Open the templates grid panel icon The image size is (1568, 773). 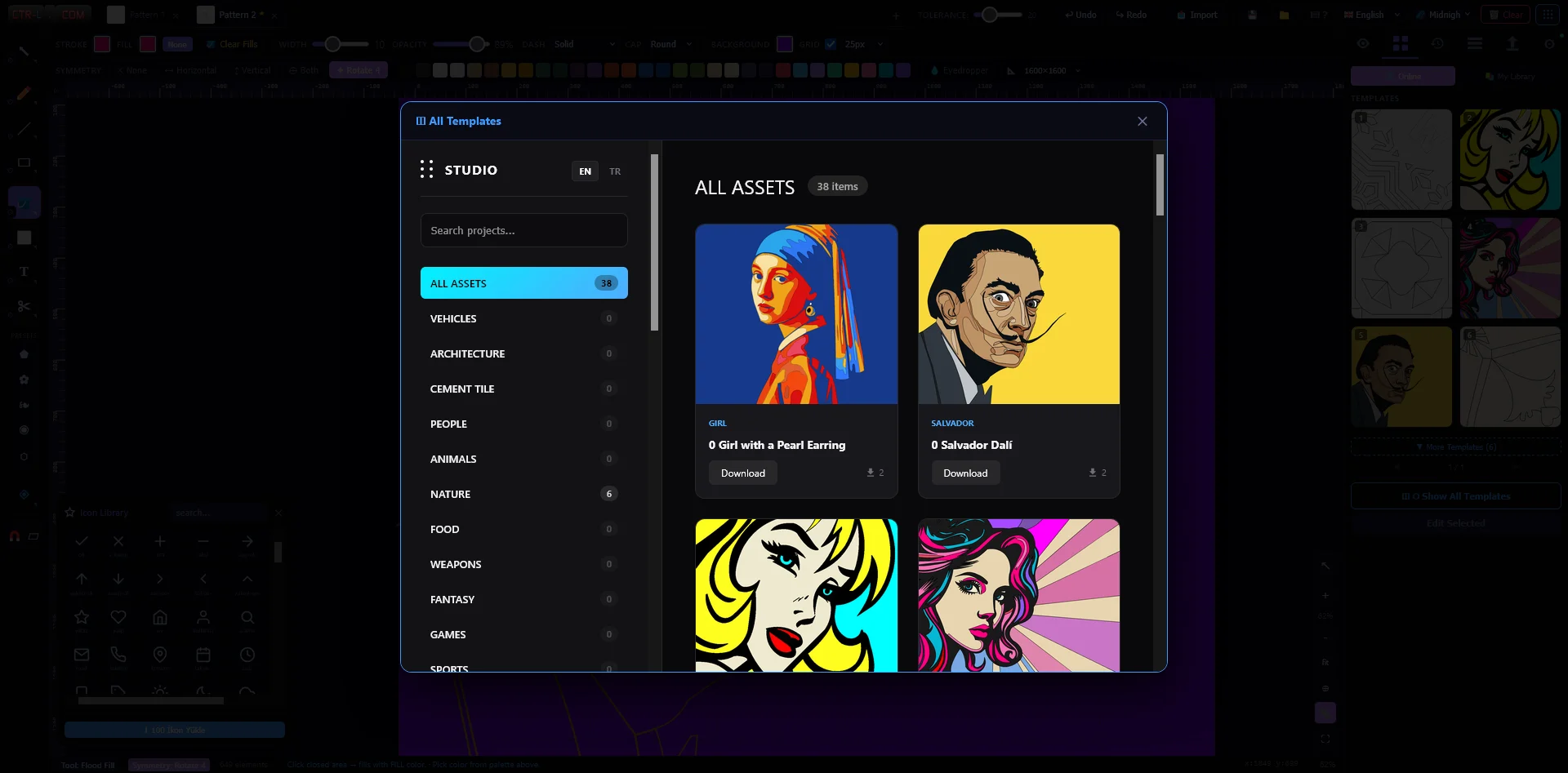pos(1401,43)
